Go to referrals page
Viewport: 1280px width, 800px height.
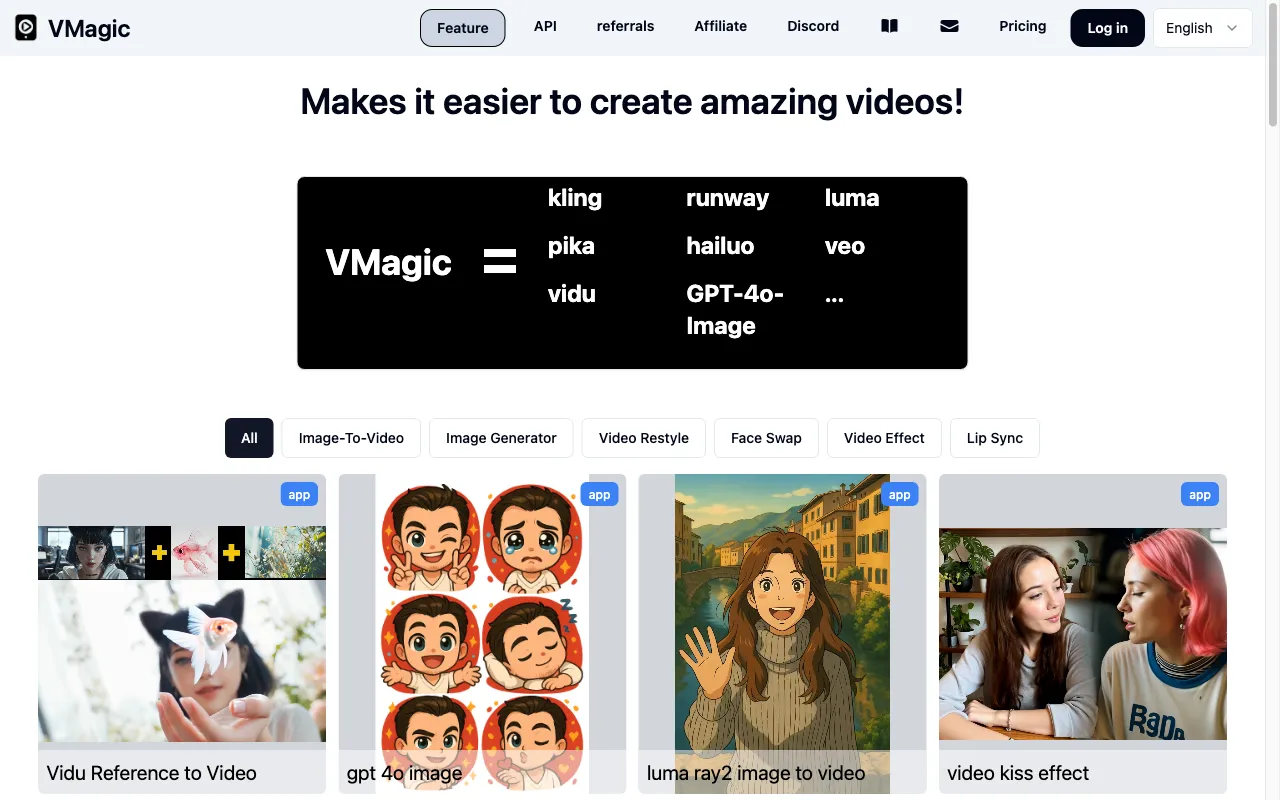pyautogui.click(x=625, y=26)
